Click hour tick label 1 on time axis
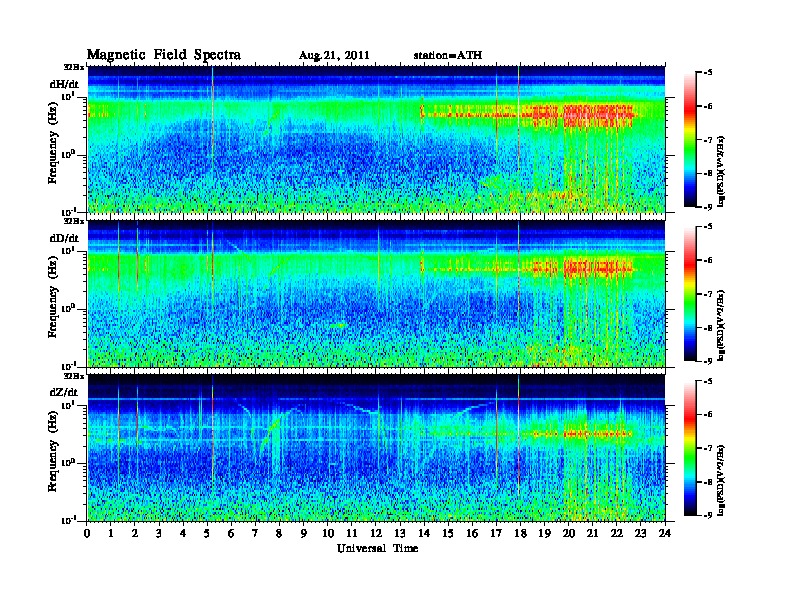This screenshot has height=612, width=792. [111, 533]
